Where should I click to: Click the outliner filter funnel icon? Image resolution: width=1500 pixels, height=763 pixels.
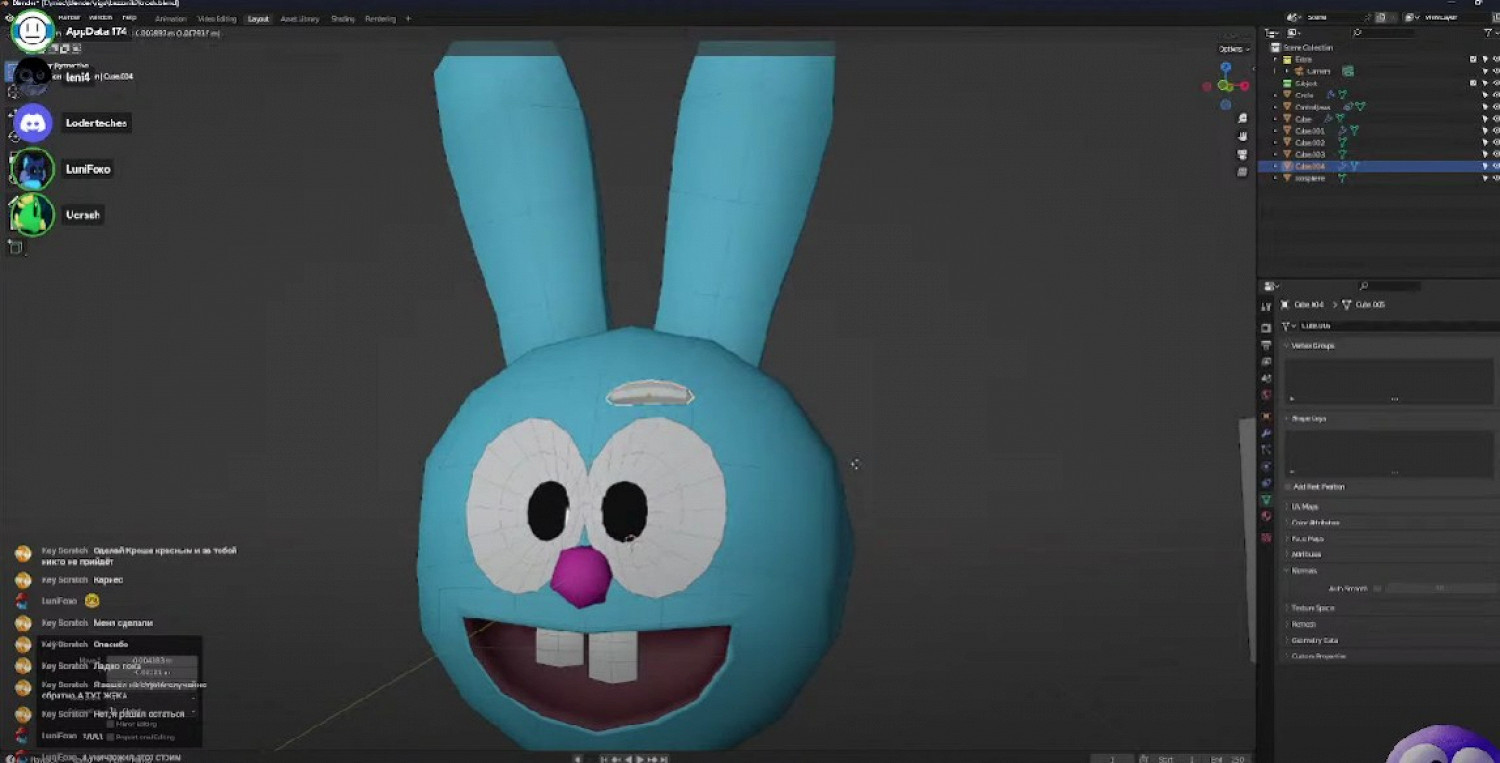pyautogui.click(x=1488, y=33)
